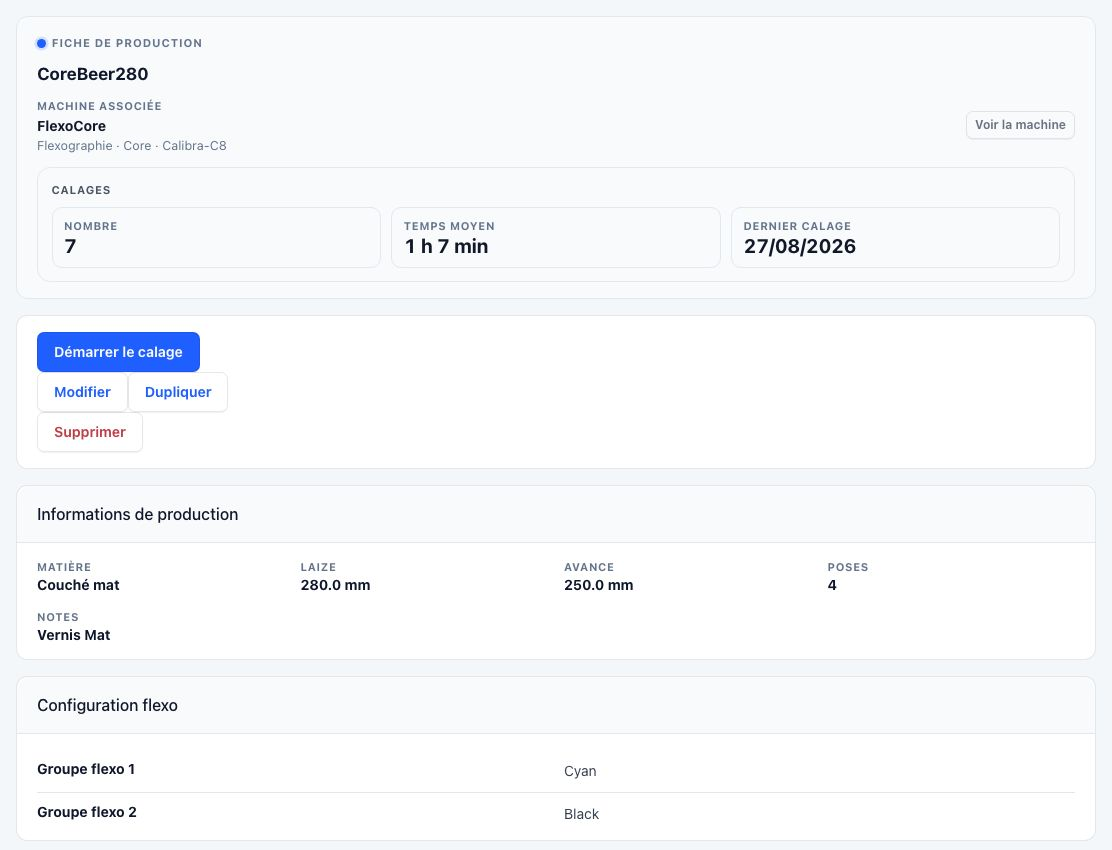Click the Nombre value 7
This screenshot has width=1112, height=850.
(x=70, y=246)
